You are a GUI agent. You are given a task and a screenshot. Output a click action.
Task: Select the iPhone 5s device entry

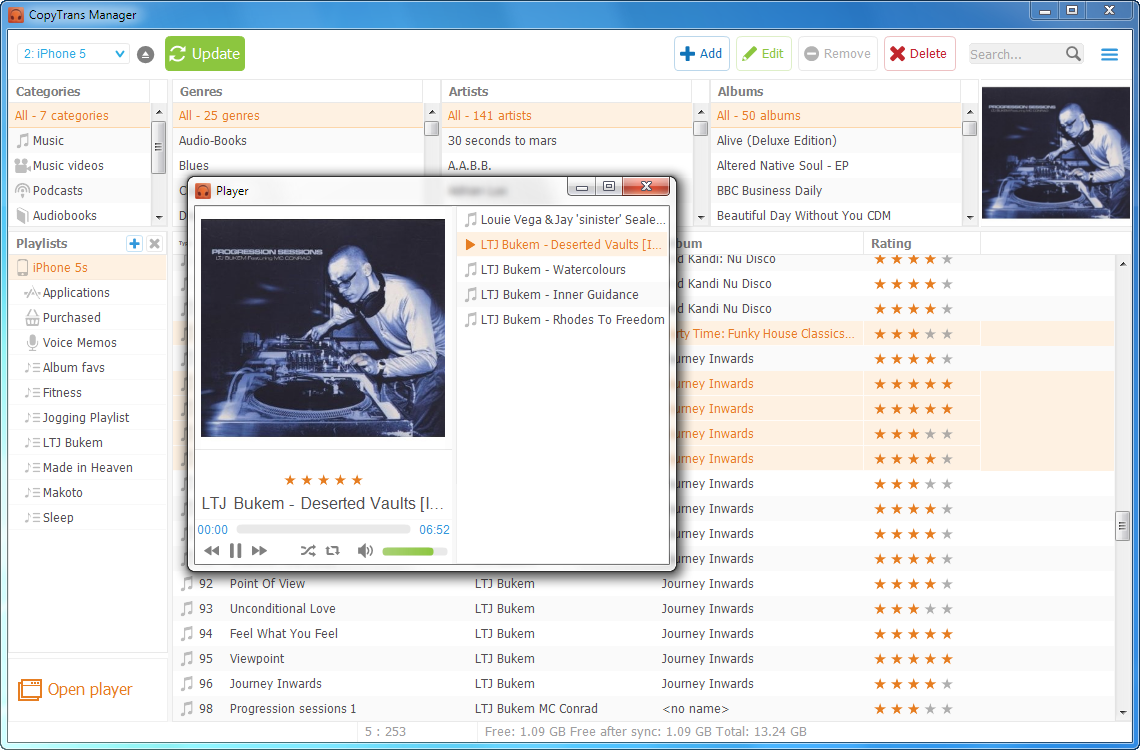coord(89,267)
